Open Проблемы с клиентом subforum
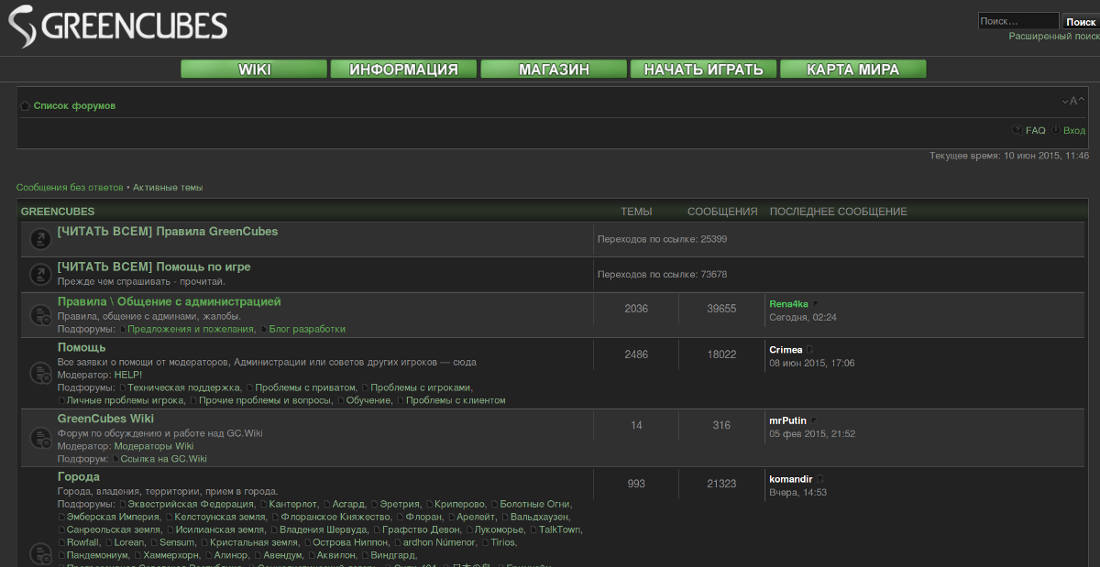 click(x=455, y=401)
